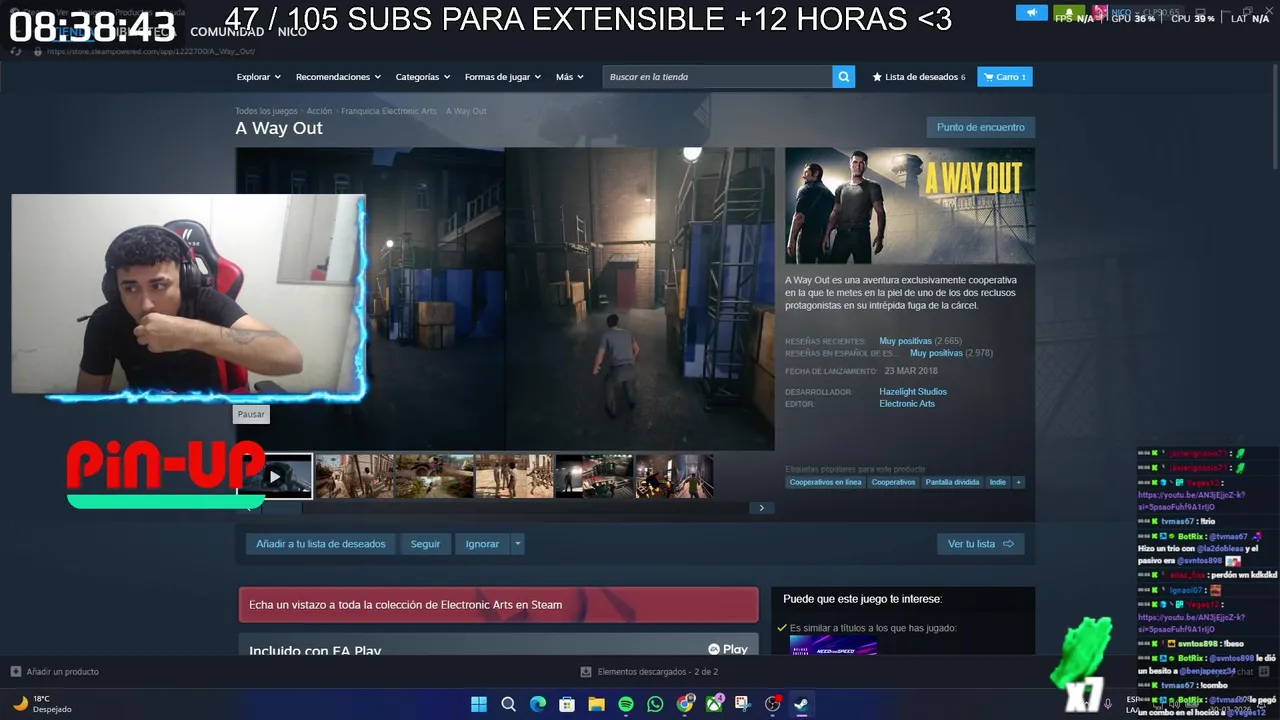Open Hazelight Studios developer link
This screenshot has height=720, width=1280.
click(913, 392)
